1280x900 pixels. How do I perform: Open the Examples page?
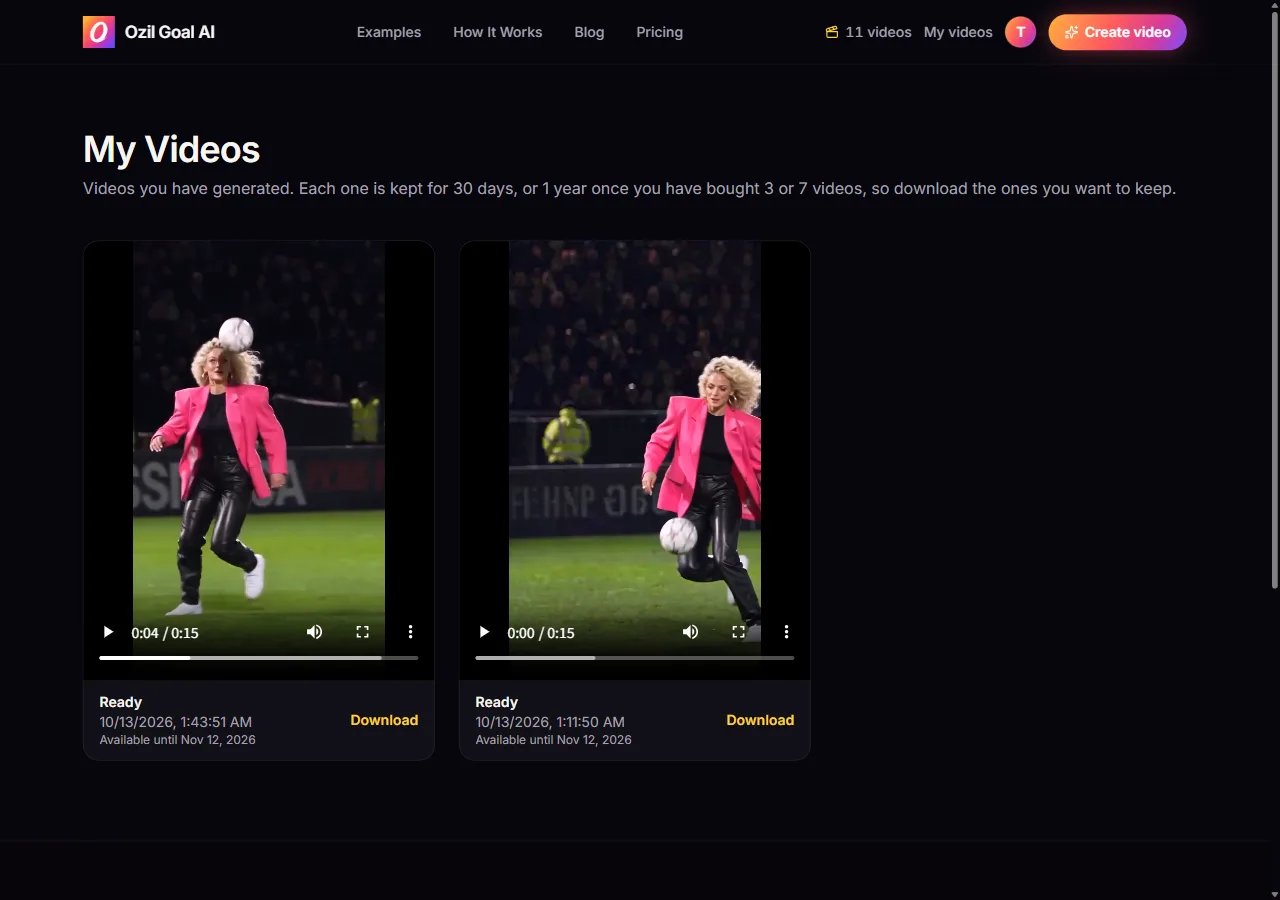tap(389, 32)
